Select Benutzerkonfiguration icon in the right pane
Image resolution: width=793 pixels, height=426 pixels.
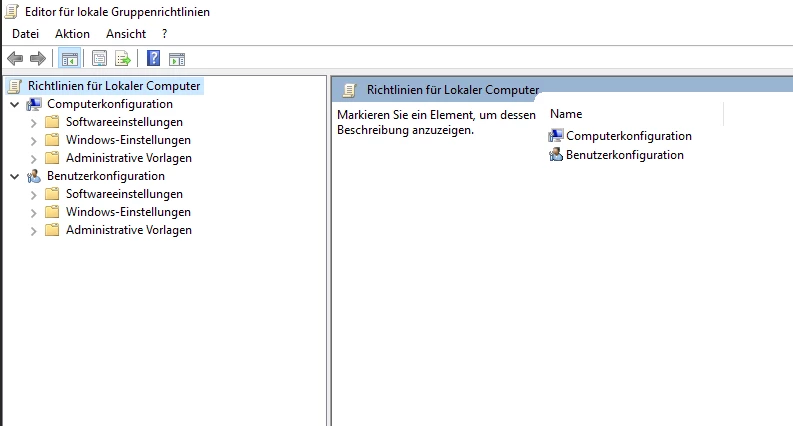(x=556, y=155)
